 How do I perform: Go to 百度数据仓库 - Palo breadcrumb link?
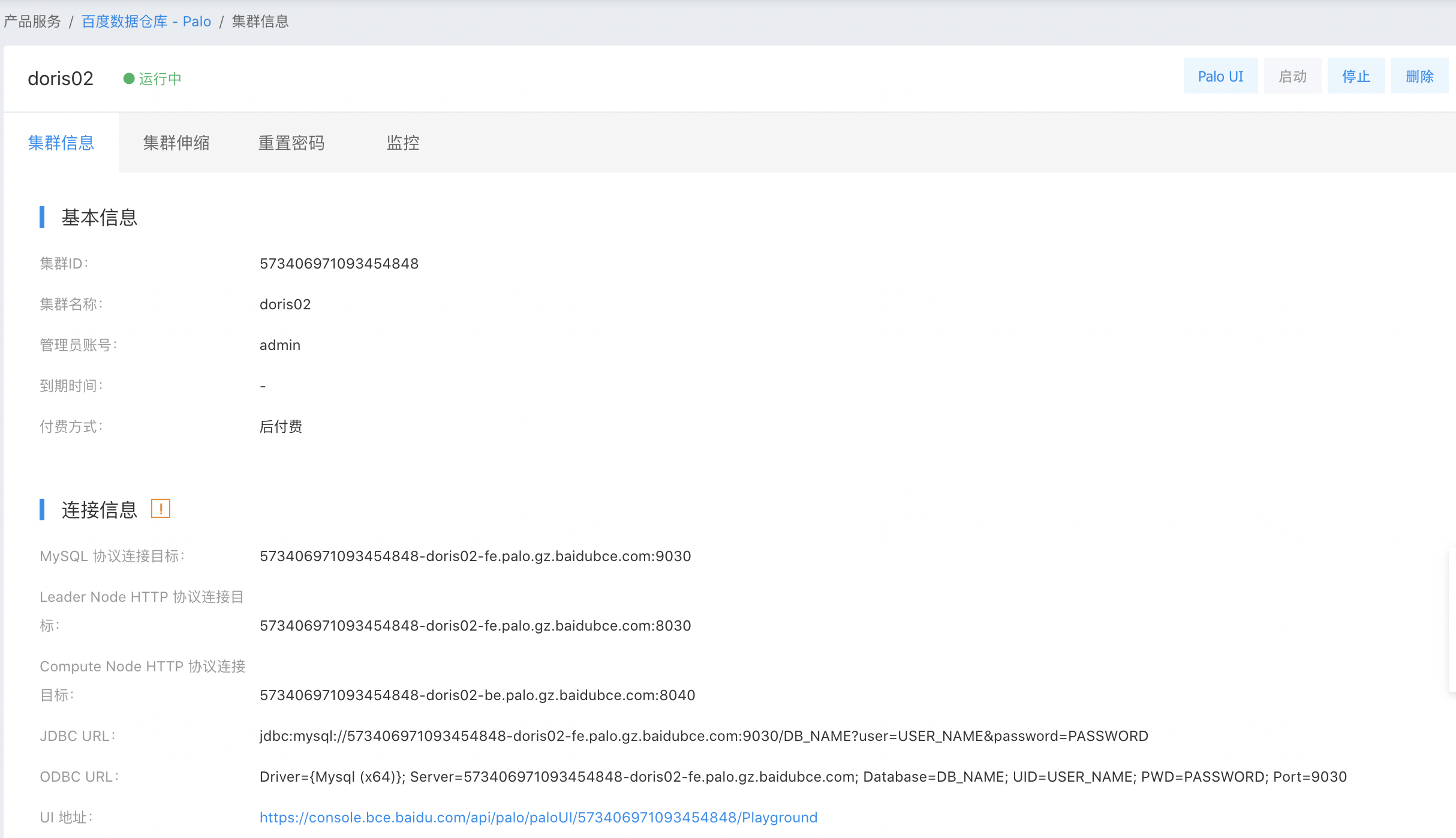click(x=146, y=22)
